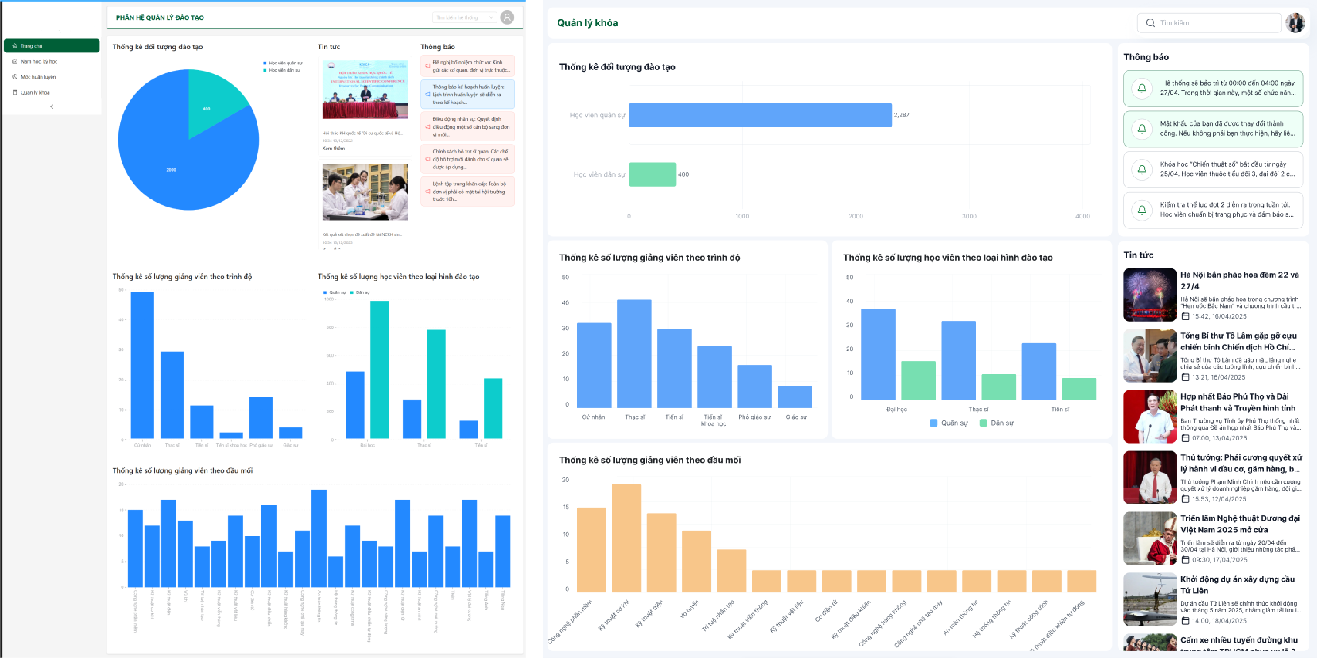Click the gray user avatar in left header
This screenshot has height=659, width=1318.
pyautogui.click(x=507, y=17)
